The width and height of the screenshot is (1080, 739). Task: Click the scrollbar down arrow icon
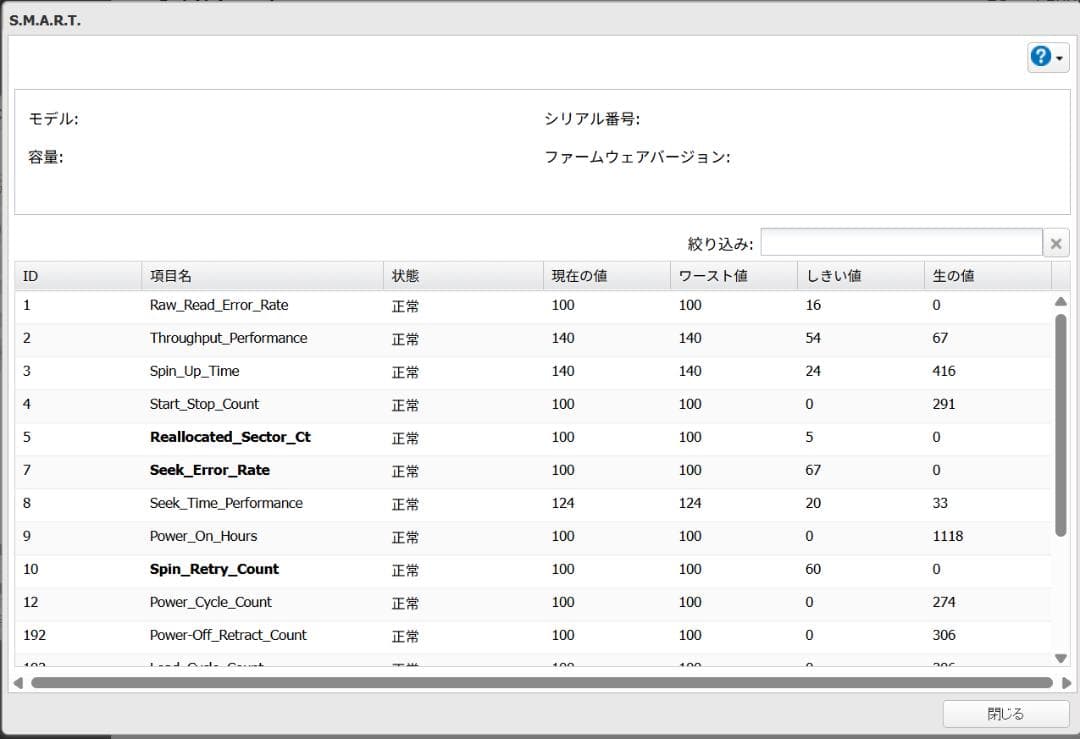tap(1061, 659)
